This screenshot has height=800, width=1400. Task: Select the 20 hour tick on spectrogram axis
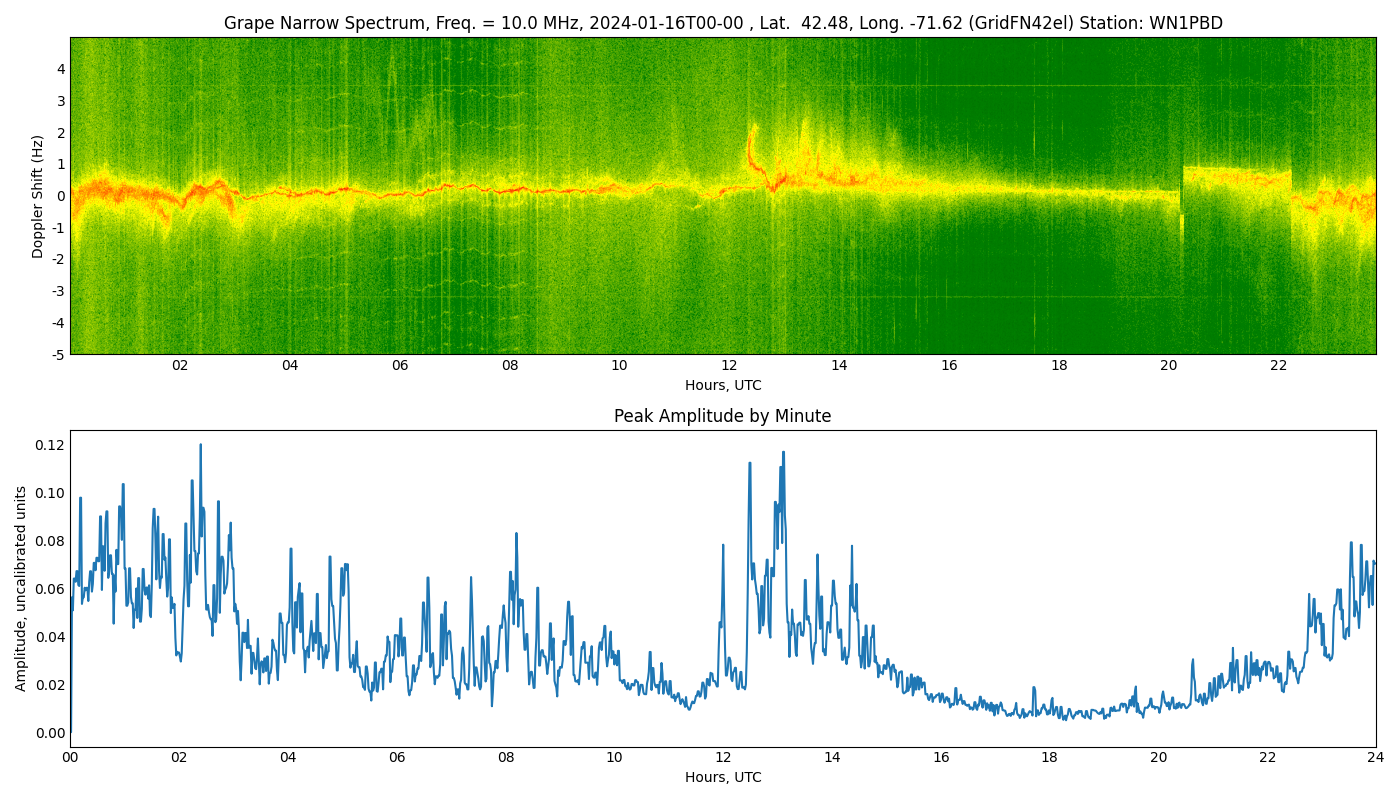pyautogui.click(x=1168, y=366)
